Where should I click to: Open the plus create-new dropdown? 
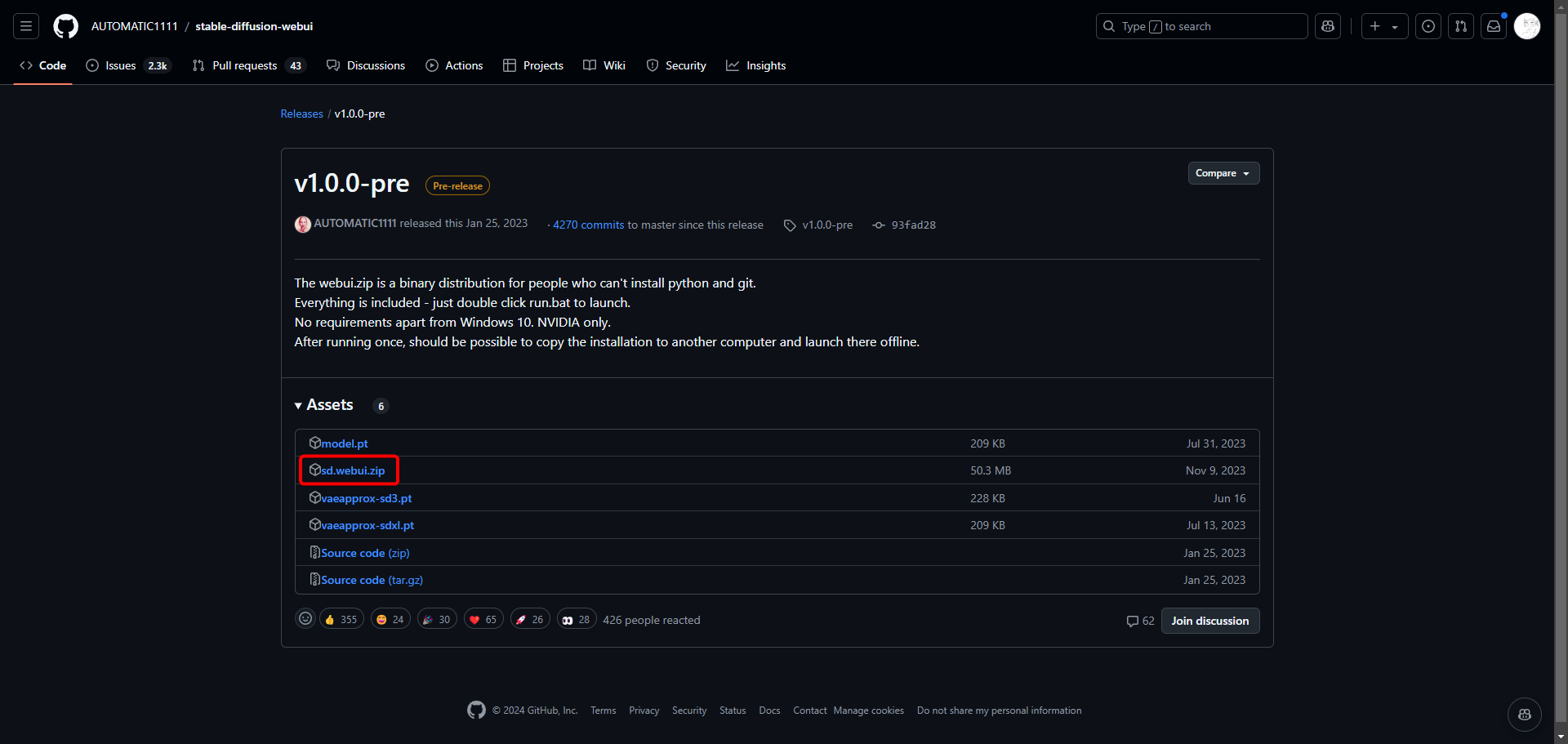[x=1384, y=26]
